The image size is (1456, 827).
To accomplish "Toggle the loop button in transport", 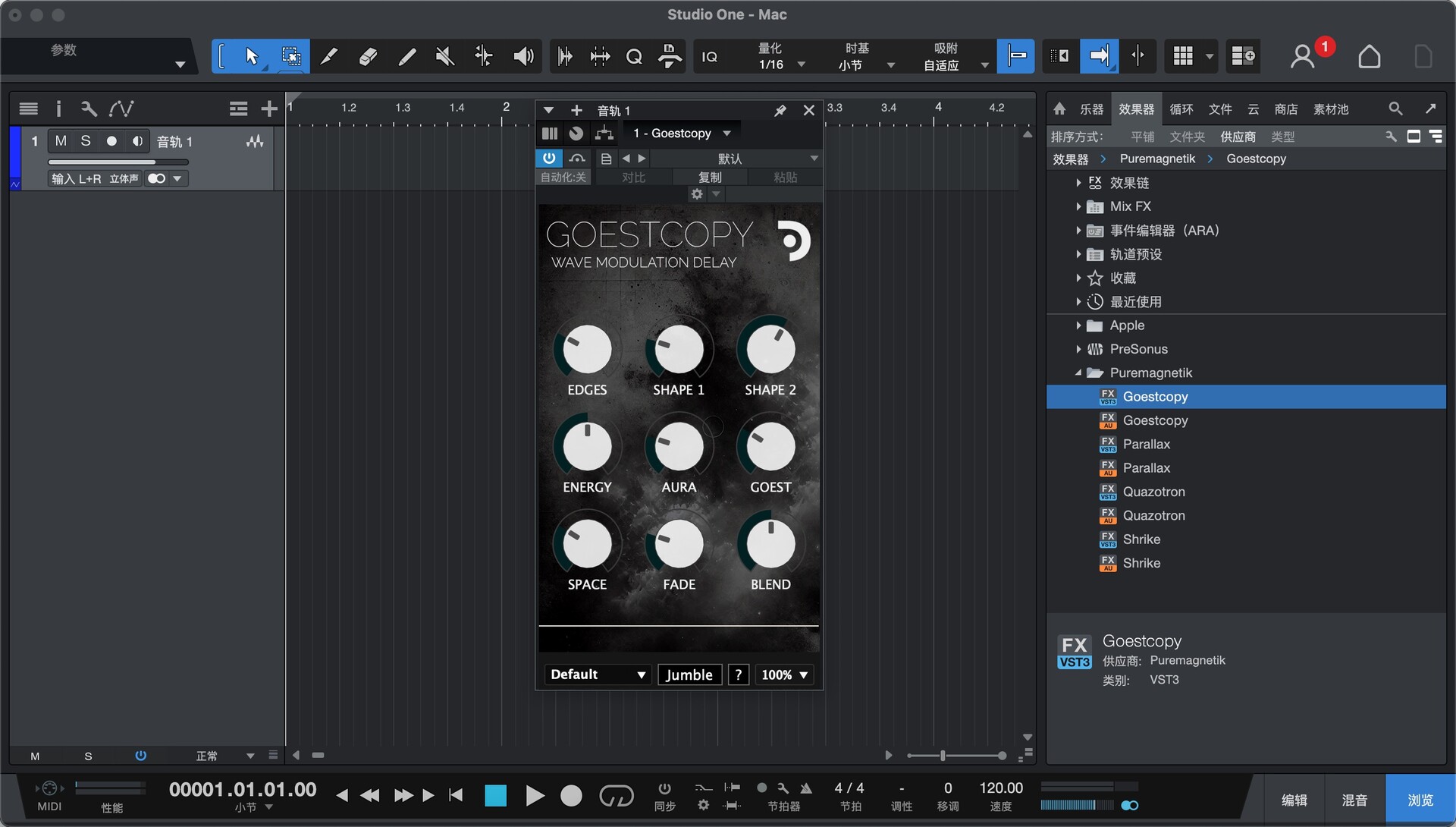I will point(616,795).
